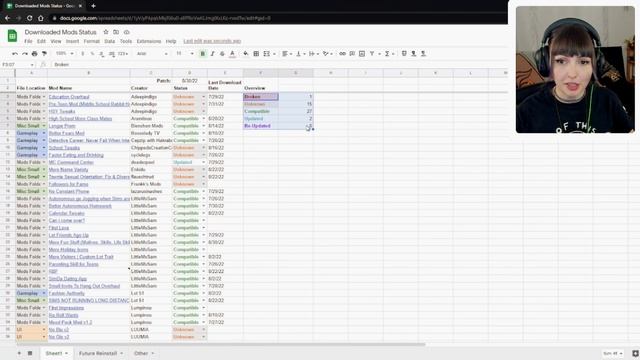Open the font size dropdown
The height and width of the screenshot is (360, 640).
184,54
